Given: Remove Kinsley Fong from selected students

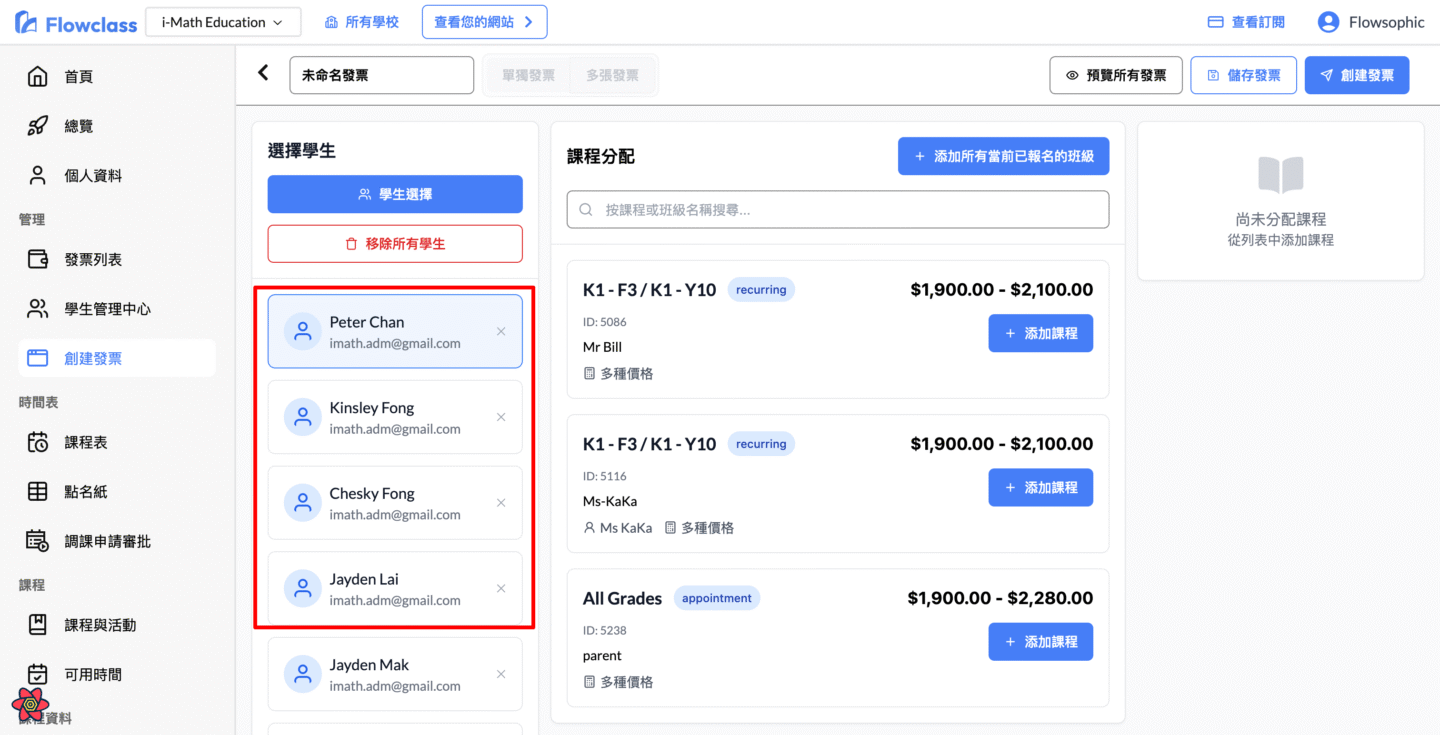Looking at the screenshot, I should point(501,417).
